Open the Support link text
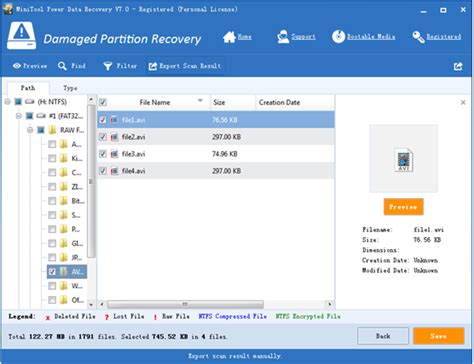Screen dimensions: 474x364 coord(303,37)
